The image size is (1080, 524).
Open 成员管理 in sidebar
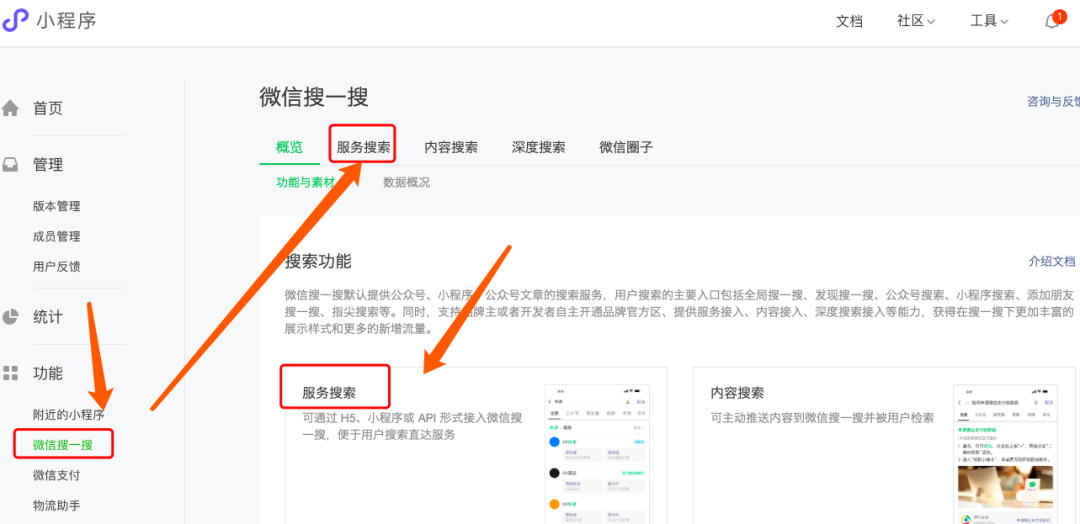point(56,237)
